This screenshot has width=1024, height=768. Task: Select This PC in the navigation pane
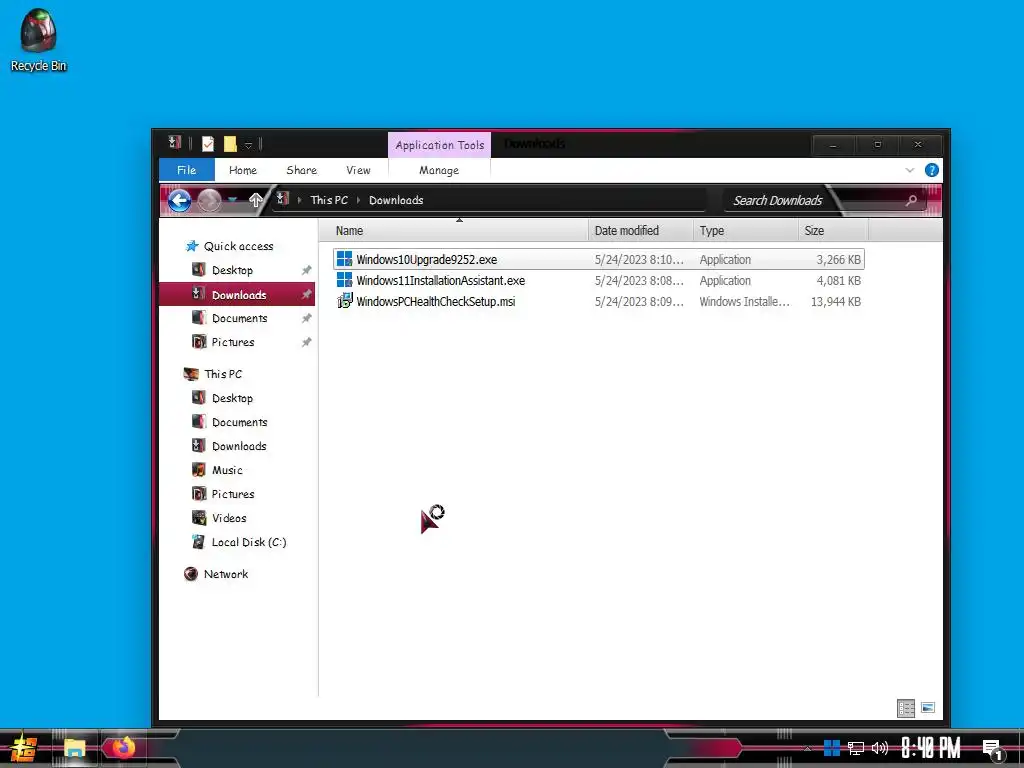coord(214,374)
